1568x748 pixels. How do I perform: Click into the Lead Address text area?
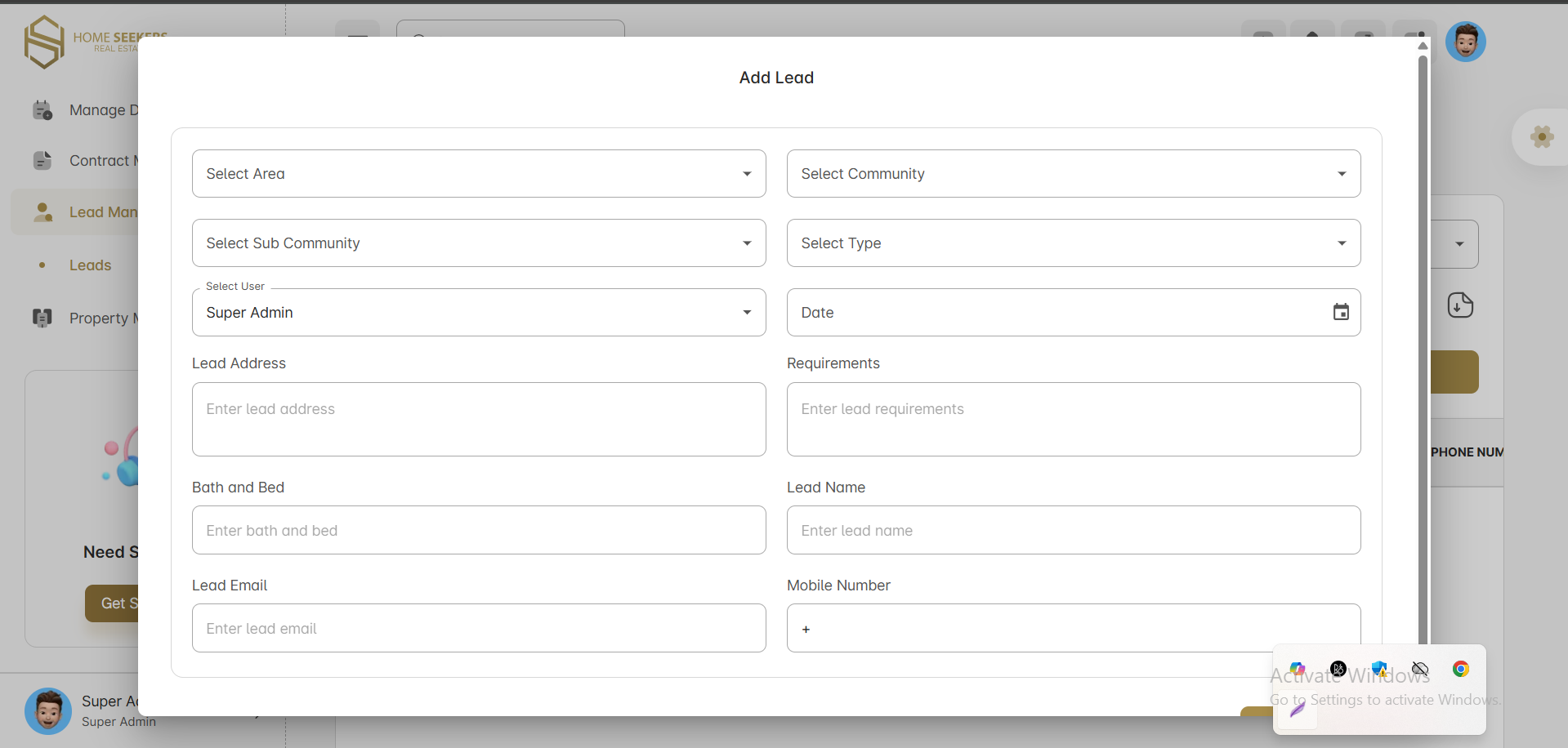coord(479,419)
